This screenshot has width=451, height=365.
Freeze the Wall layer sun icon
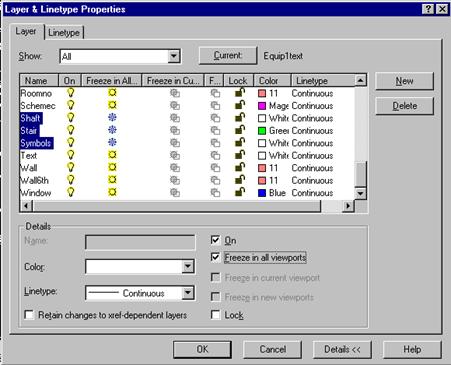(x=112, y=167)
